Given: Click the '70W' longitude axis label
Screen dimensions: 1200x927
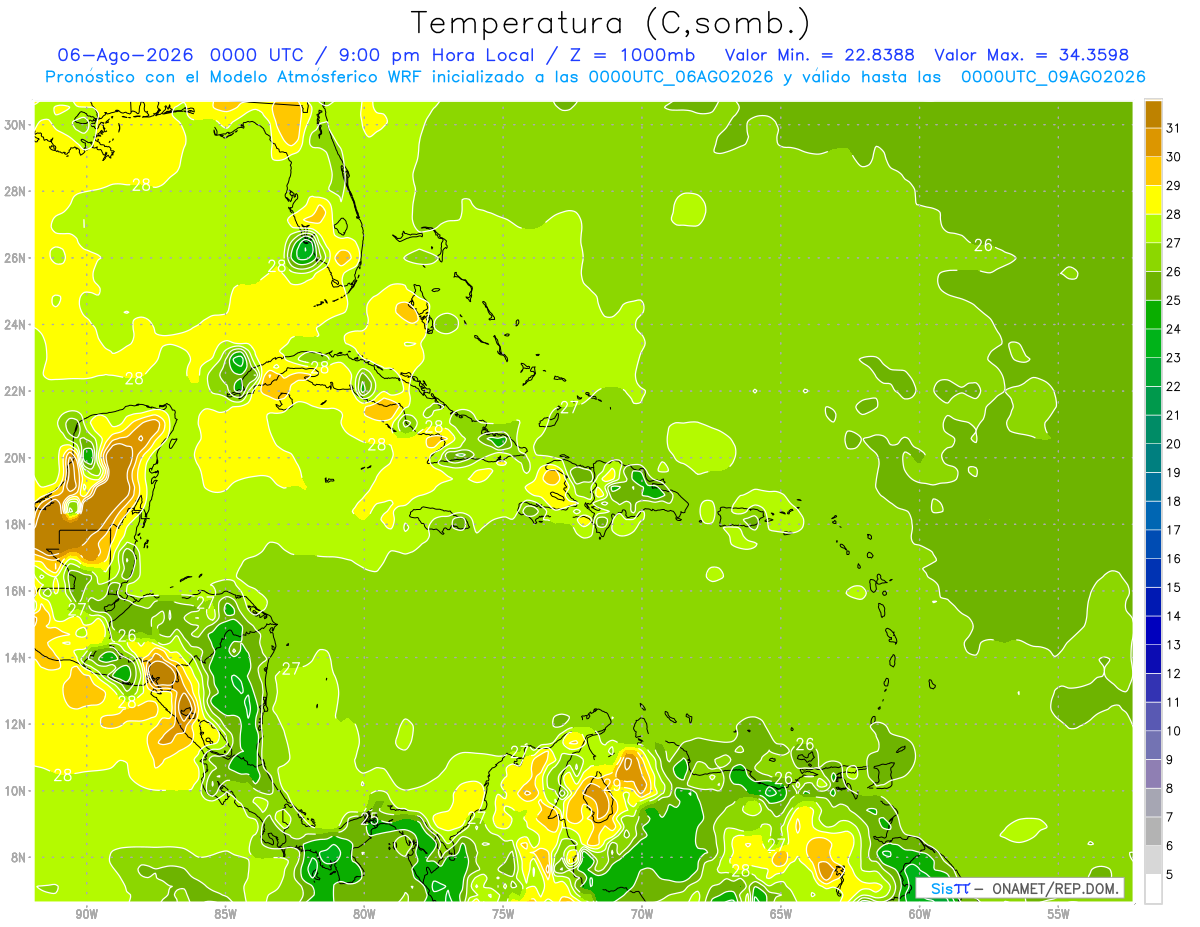Looking at the screenshot, I should click(642, 914).
